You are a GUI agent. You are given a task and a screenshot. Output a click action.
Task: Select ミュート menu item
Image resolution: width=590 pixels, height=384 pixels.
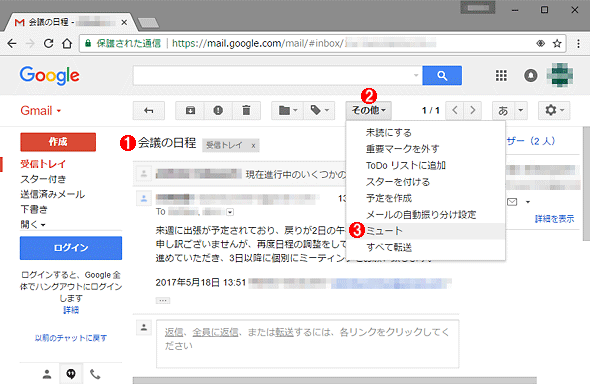426,231
